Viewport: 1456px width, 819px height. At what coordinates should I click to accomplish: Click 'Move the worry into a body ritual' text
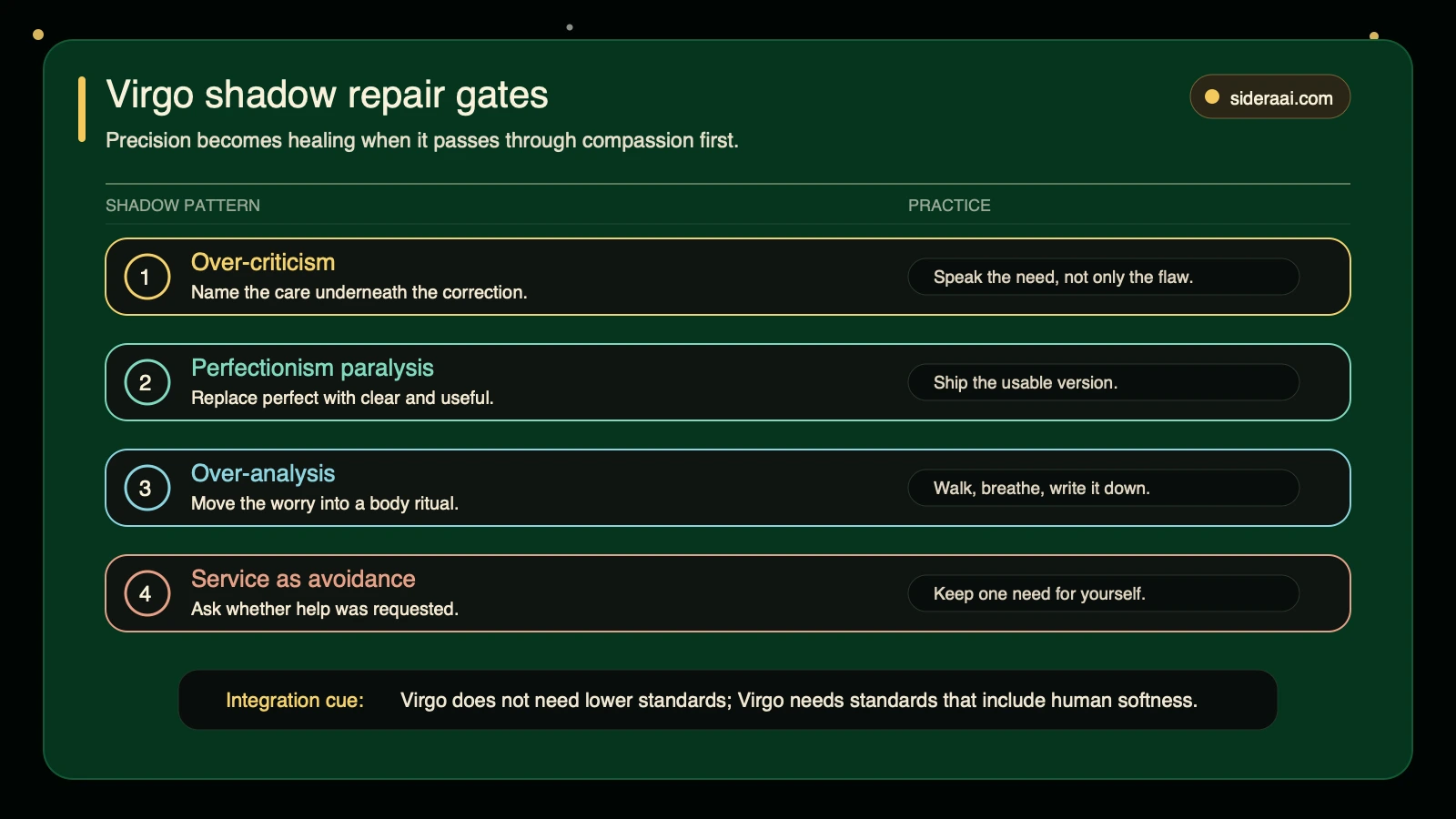click(325, 503)
